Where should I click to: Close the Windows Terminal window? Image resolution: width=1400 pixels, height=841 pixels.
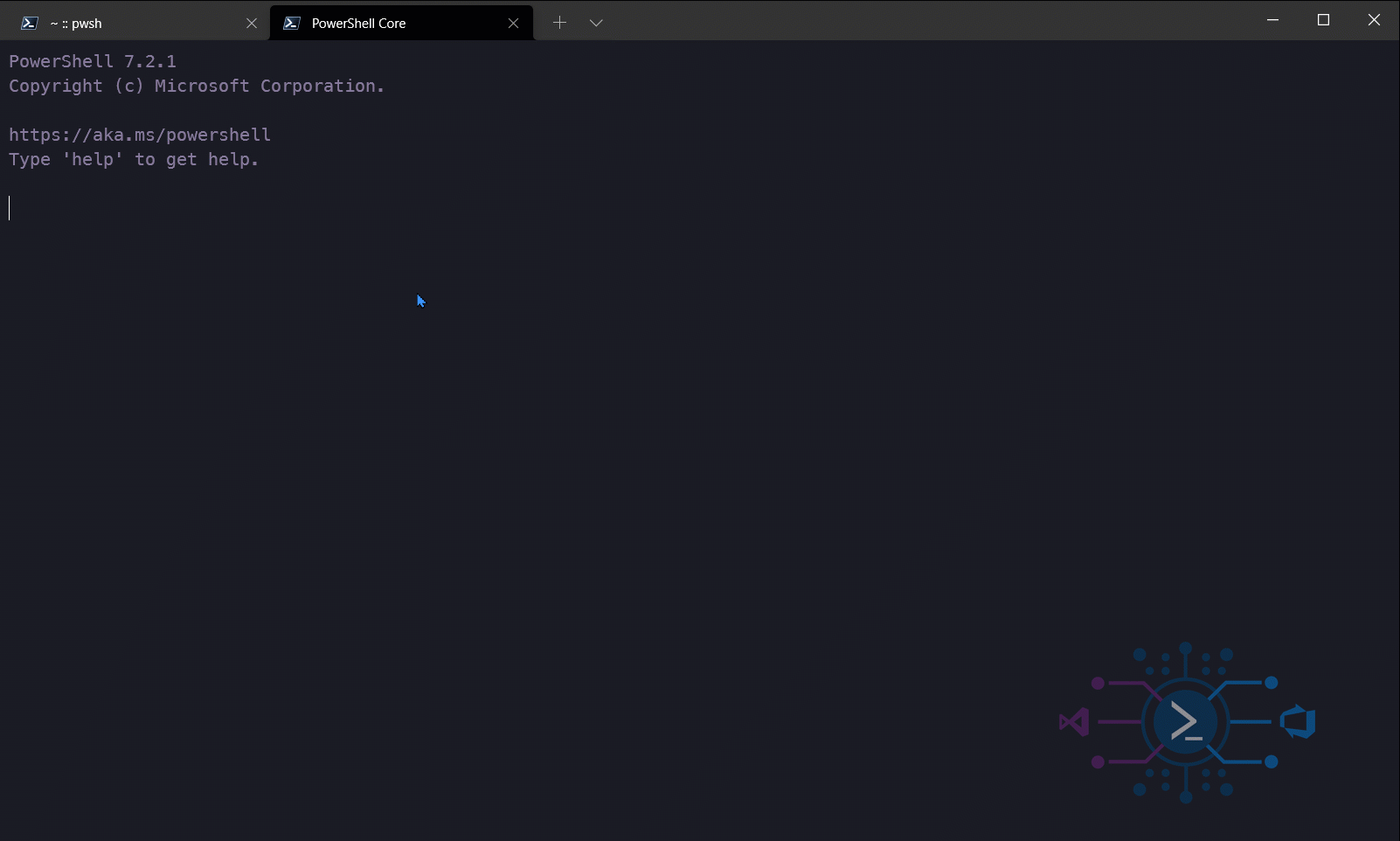(1374, 20)
